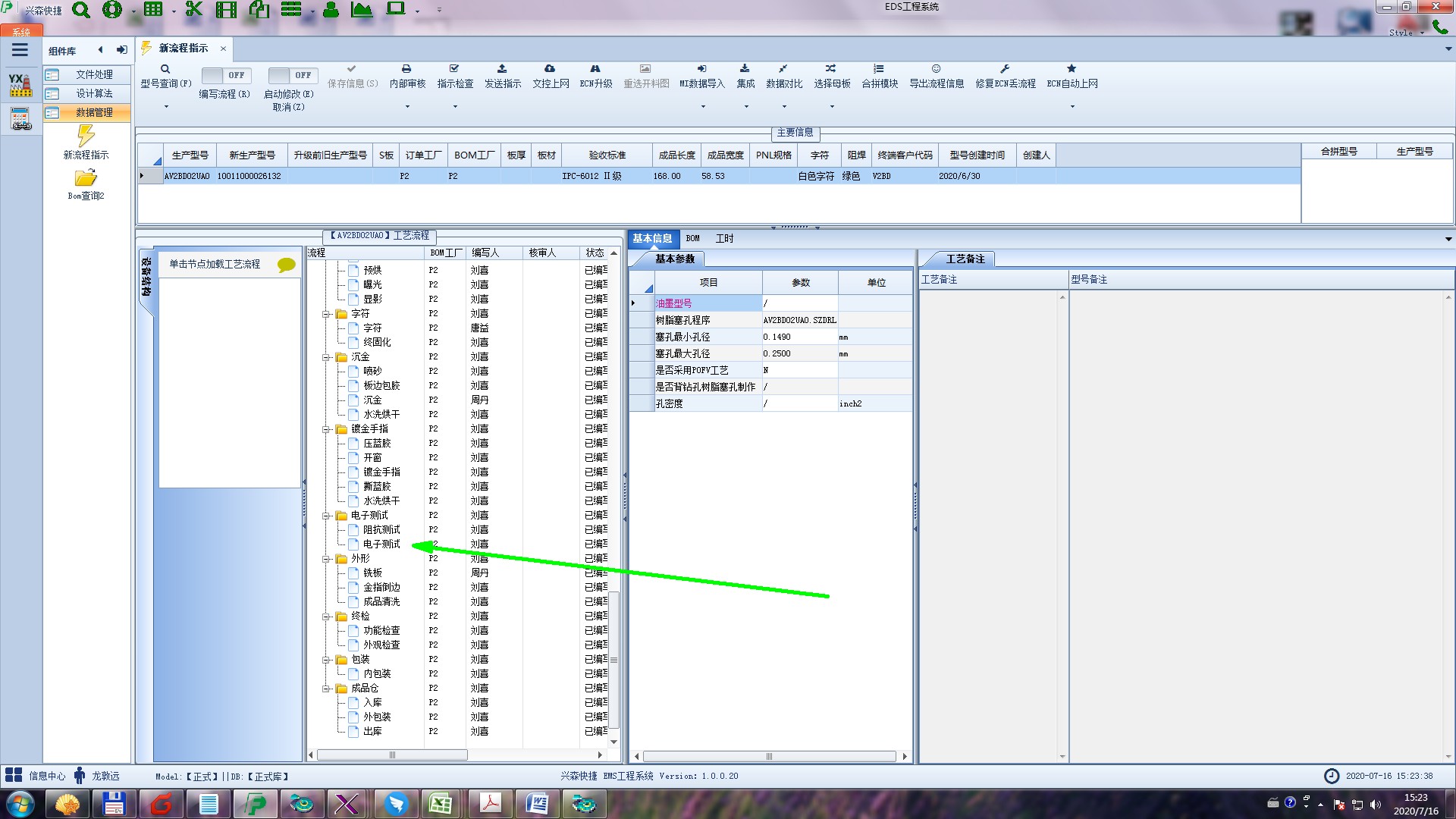Open dropdown arrow under 指示检查
The image size is (1456, 819).
pos(455,107)
